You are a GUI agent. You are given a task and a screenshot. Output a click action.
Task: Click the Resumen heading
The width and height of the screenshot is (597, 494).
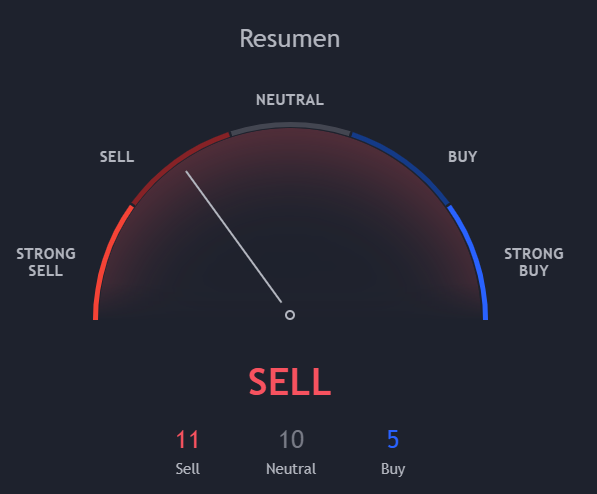click(290, 39)
